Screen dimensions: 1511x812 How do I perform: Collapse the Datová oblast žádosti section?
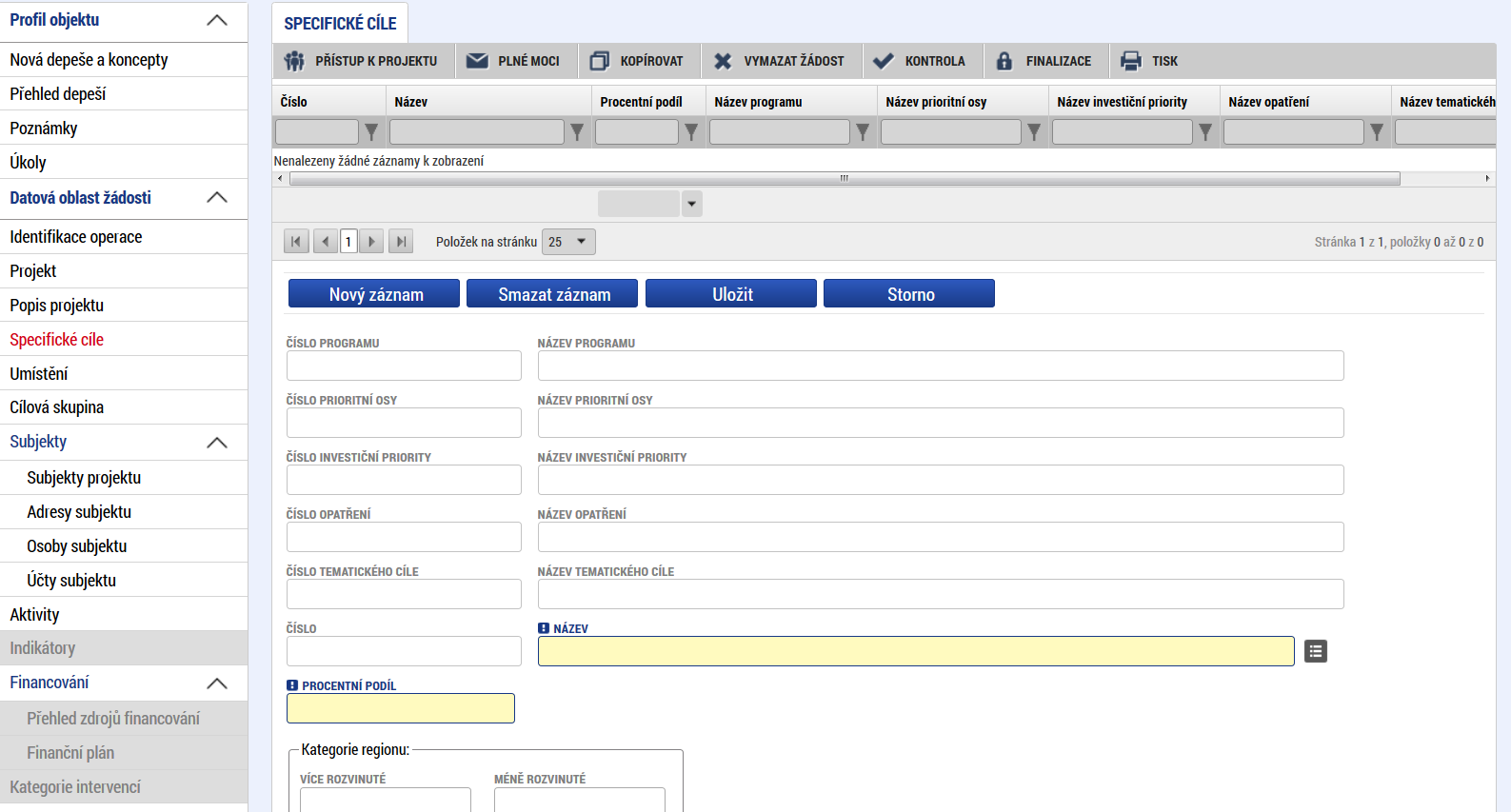(217, 198)
